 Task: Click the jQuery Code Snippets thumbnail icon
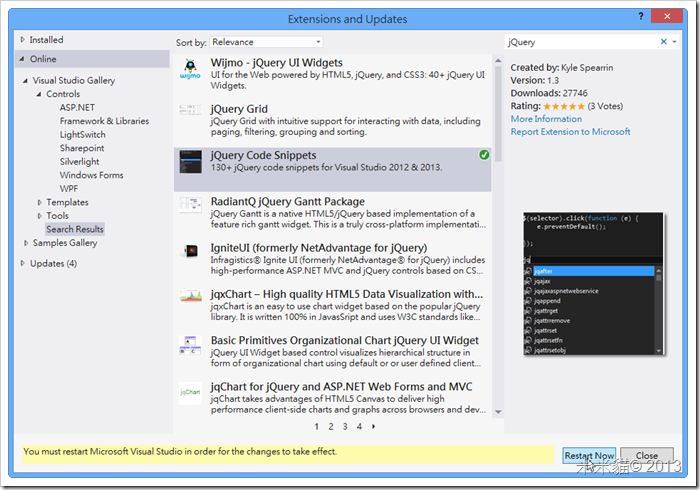click(x=190, y=162)
